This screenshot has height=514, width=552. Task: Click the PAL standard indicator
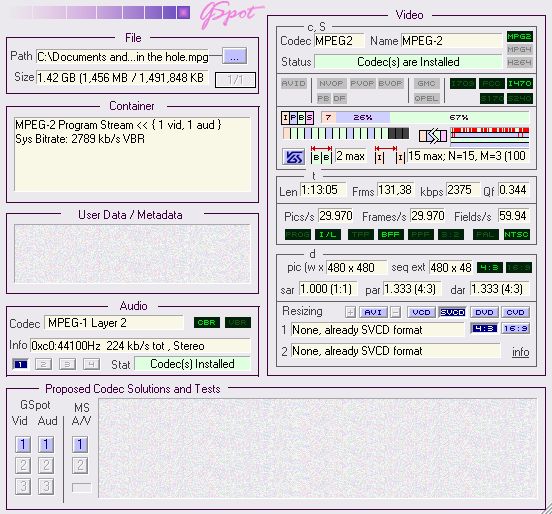pyautogui.click(x=486, y=234)
